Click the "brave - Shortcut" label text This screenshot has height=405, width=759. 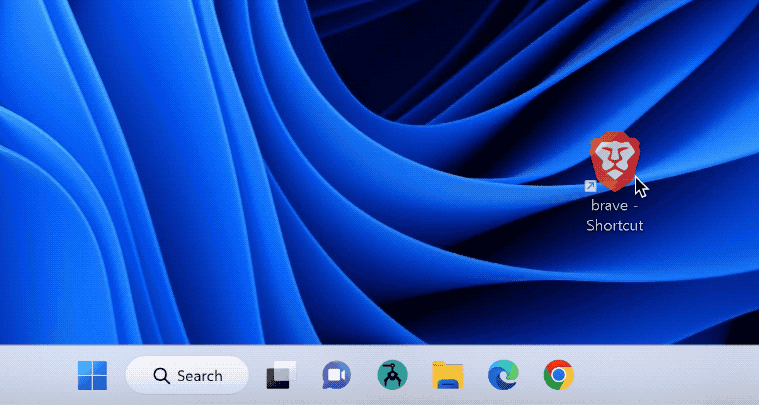tap(614, 216)
